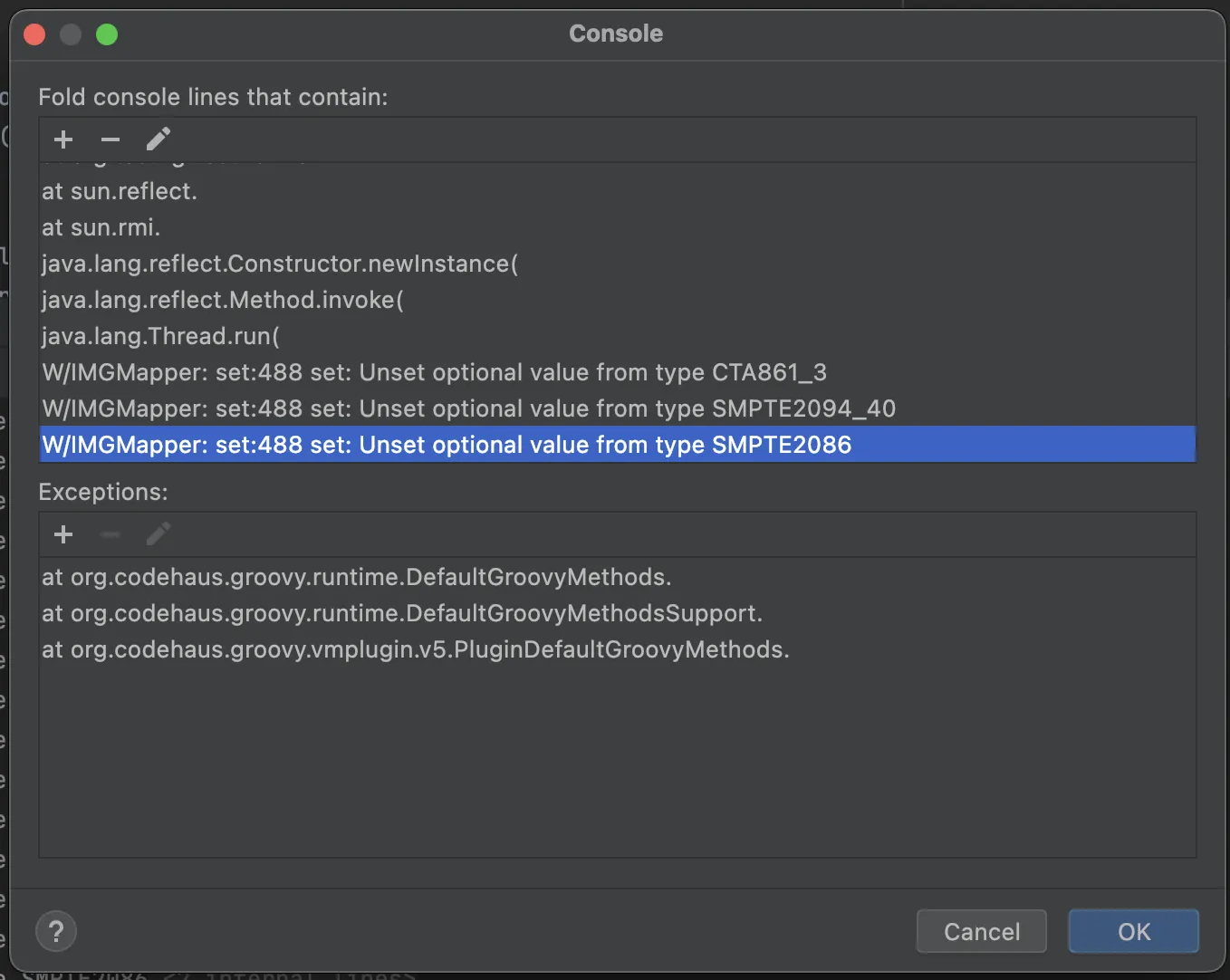Select java.lang.reflect.Constructor.newInstance( entry
Viewport: 1230px width, 980px height.
[x=280, y=264]
